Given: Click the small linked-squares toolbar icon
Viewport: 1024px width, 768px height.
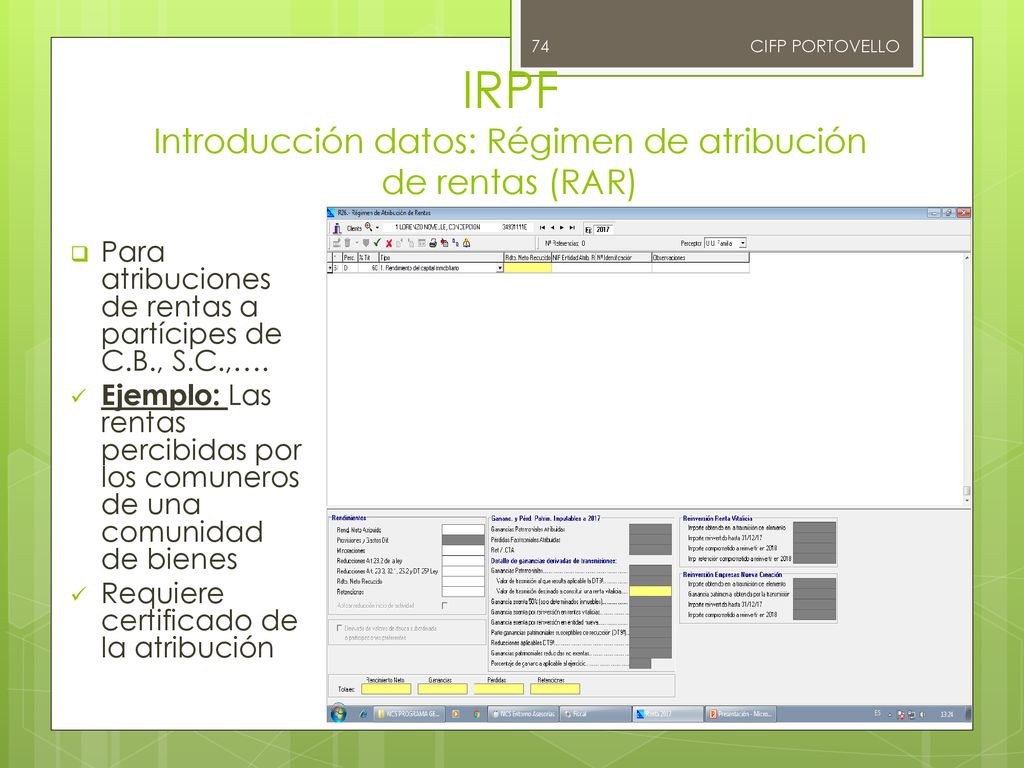Looking at the screenshot, I should [455, 243].
